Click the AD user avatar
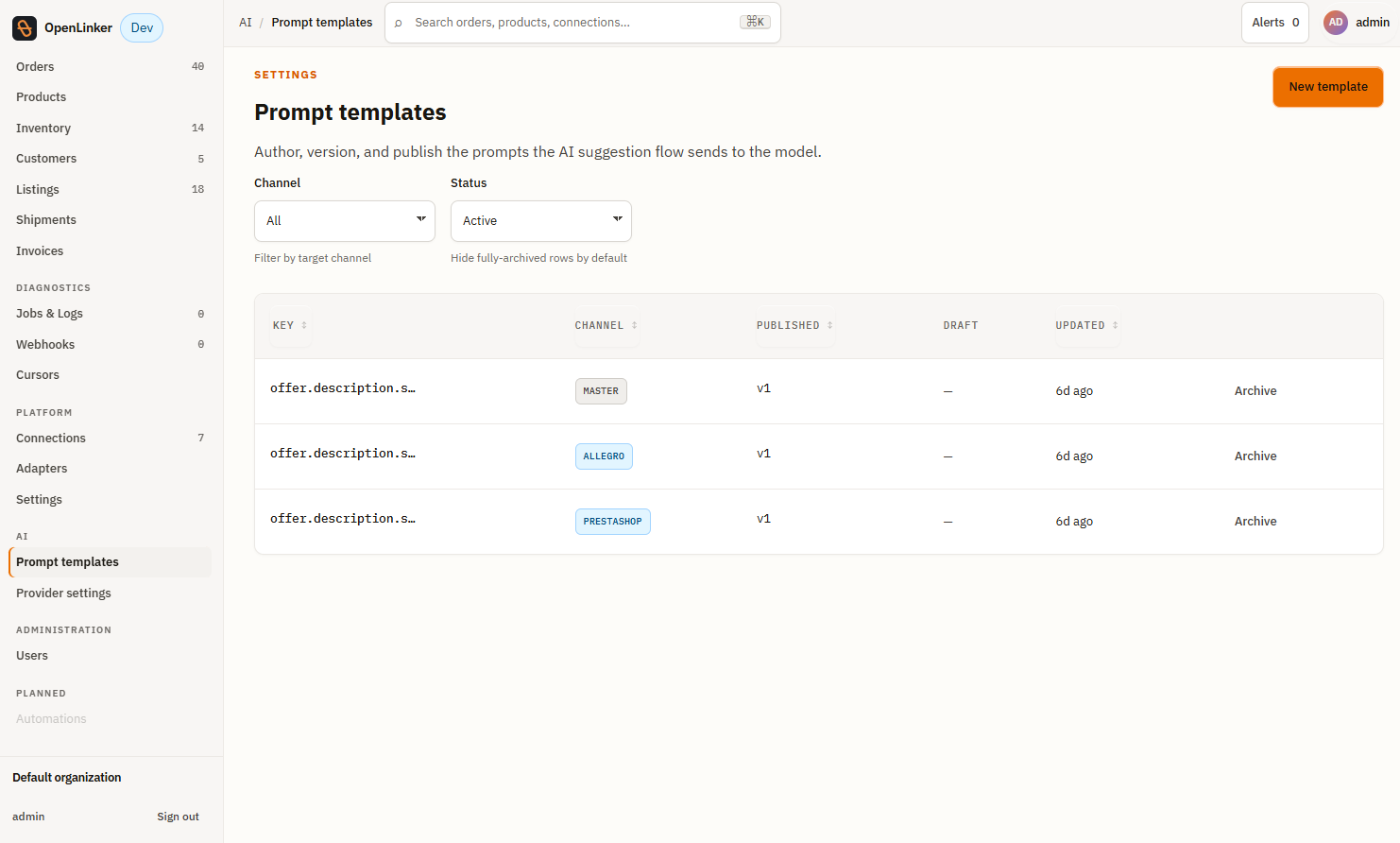The image size is (1400, 843). click(x=1335, y=23)
